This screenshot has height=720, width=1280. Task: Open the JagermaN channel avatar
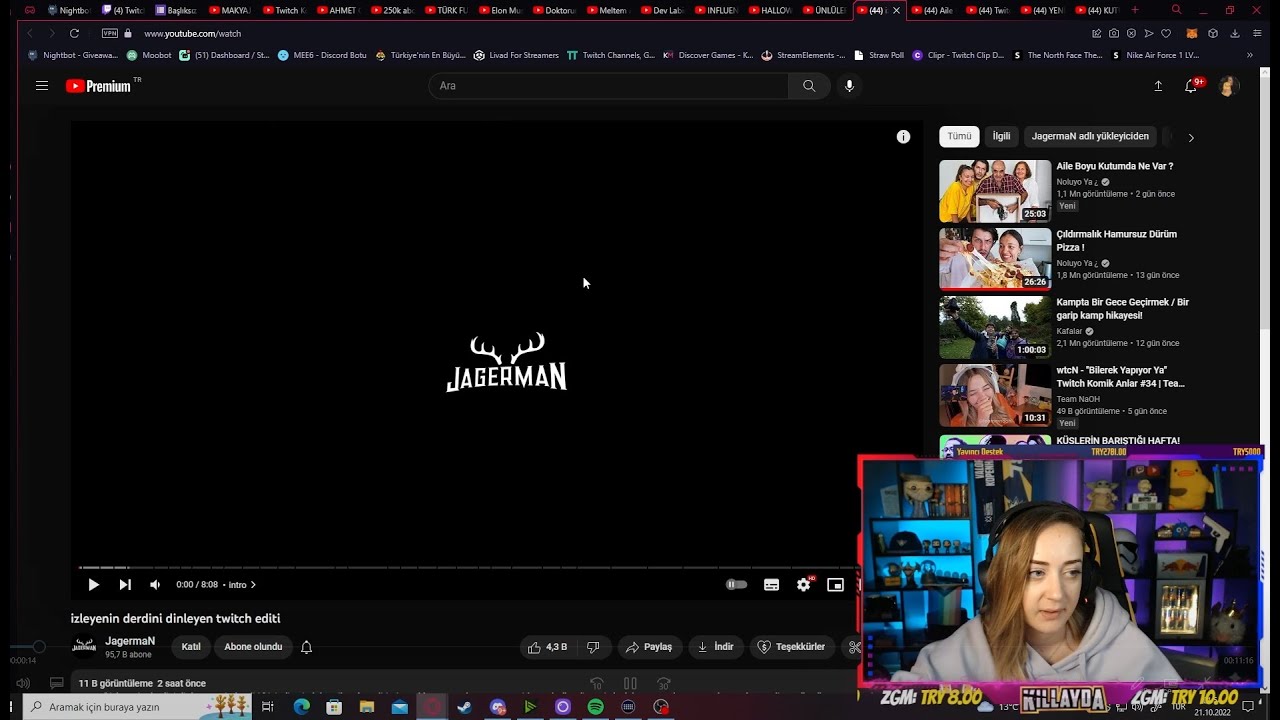(x=84, y=647)
